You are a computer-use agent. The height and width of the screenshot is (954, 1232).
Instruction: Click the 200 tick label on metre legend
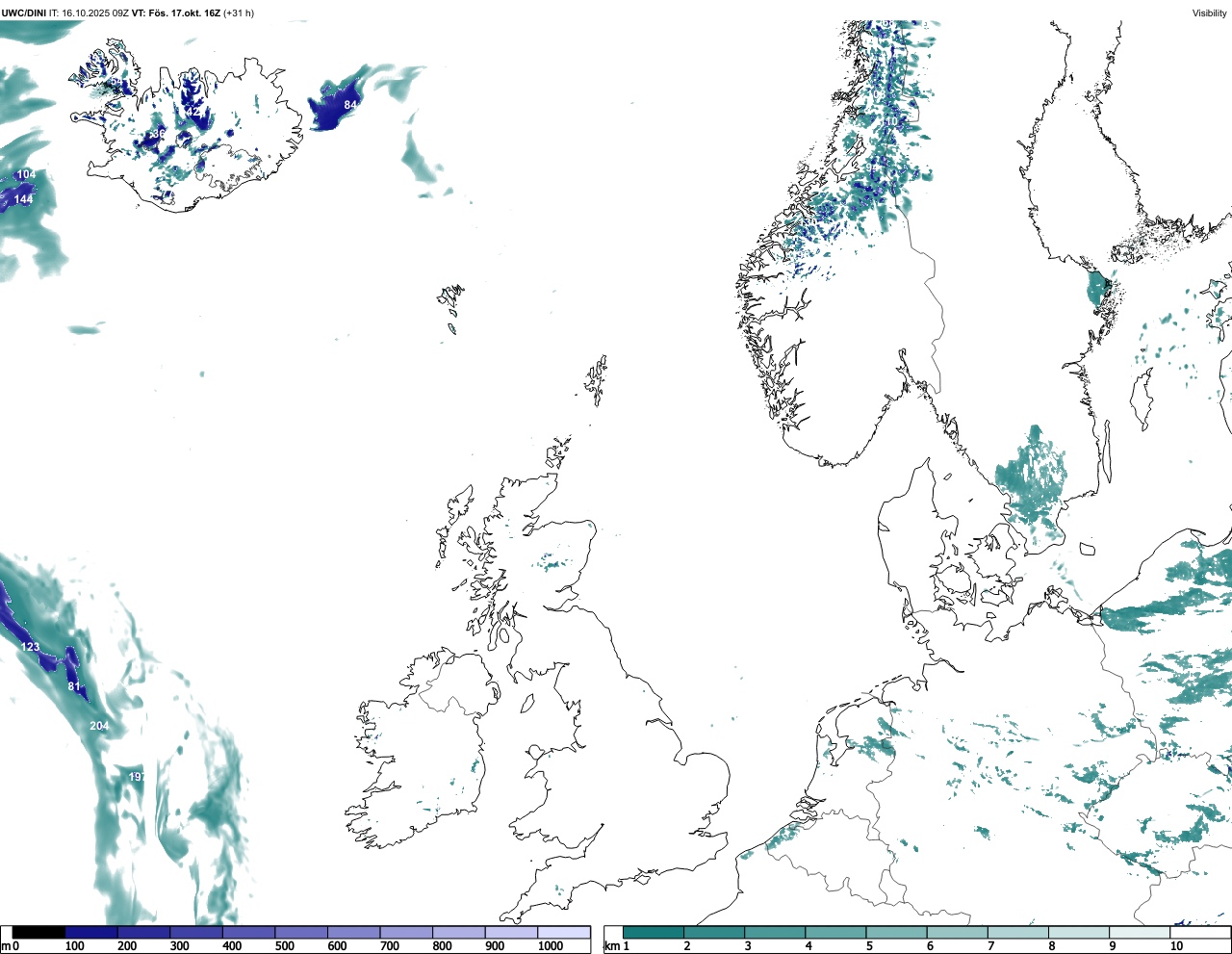coord(127,946)
